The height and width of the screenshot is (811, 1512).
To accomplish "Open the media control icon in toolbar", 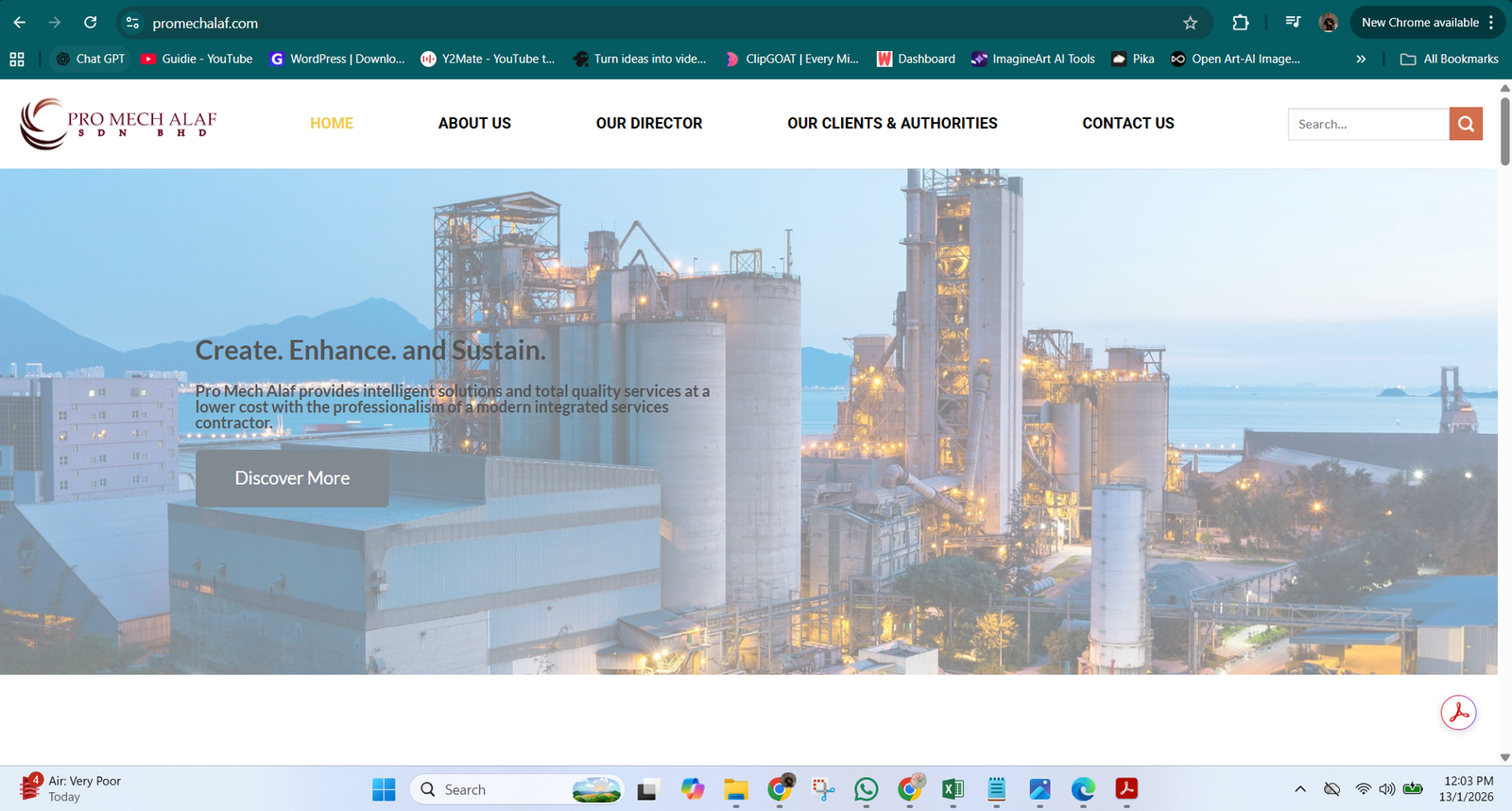I will [1293, 23].
